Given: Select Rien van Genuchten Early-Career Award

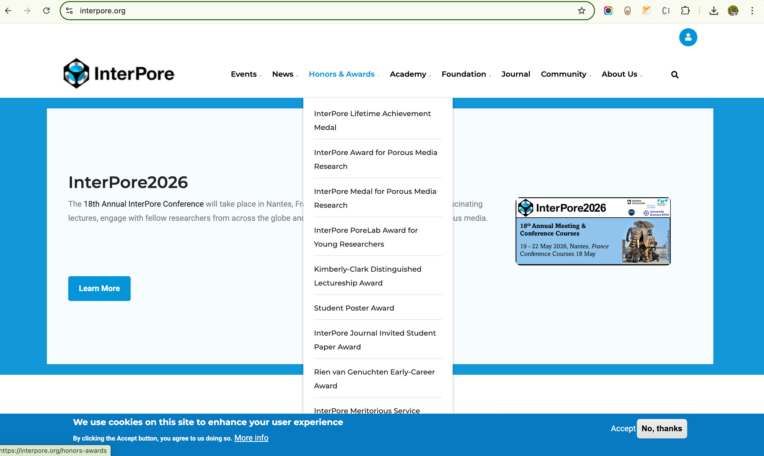Looking at the screenshot, I should (x=378, y=379).
